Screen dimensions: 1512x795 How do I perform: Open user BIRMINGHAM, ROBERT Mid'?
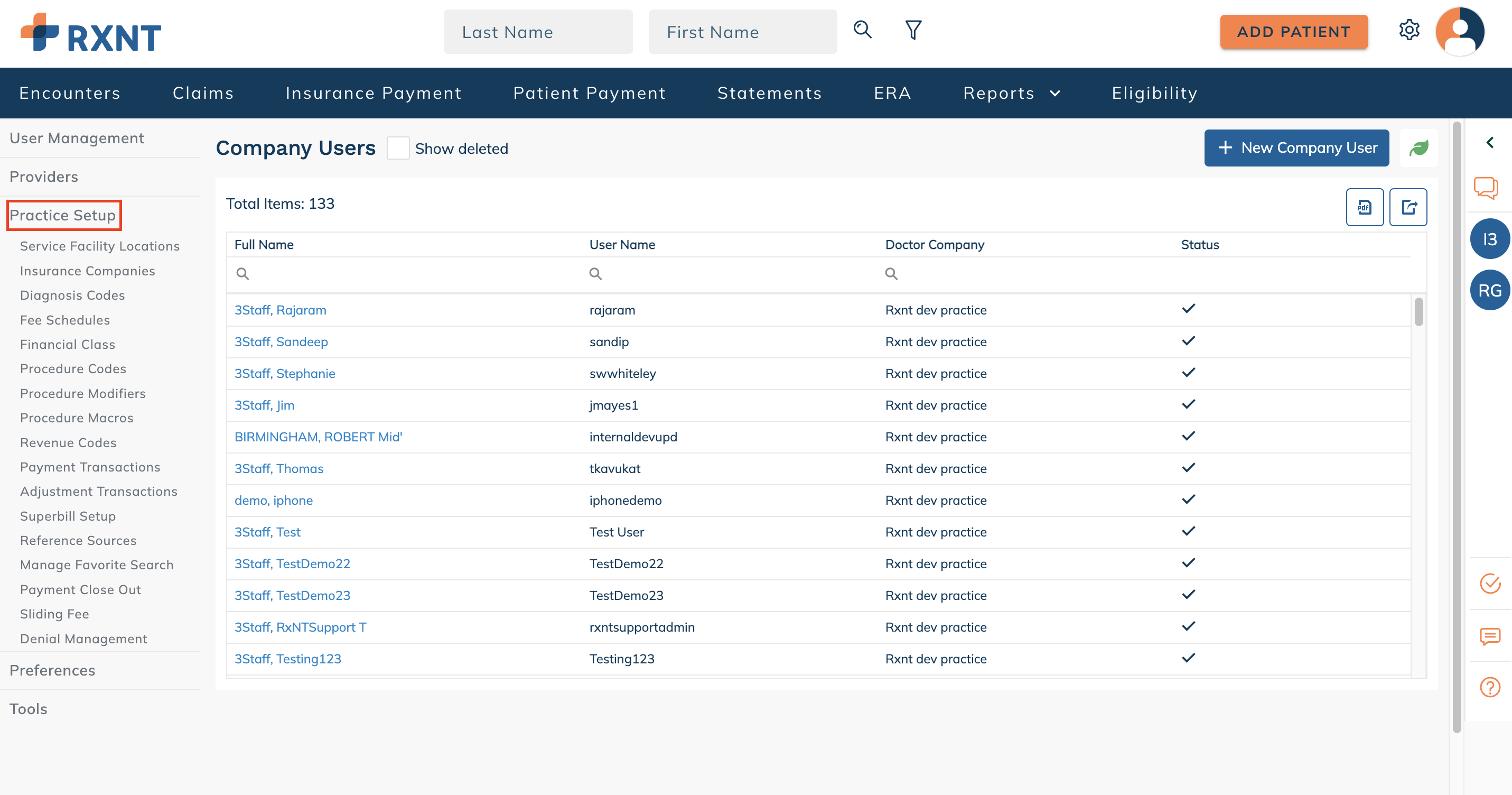tap(318, 437)
